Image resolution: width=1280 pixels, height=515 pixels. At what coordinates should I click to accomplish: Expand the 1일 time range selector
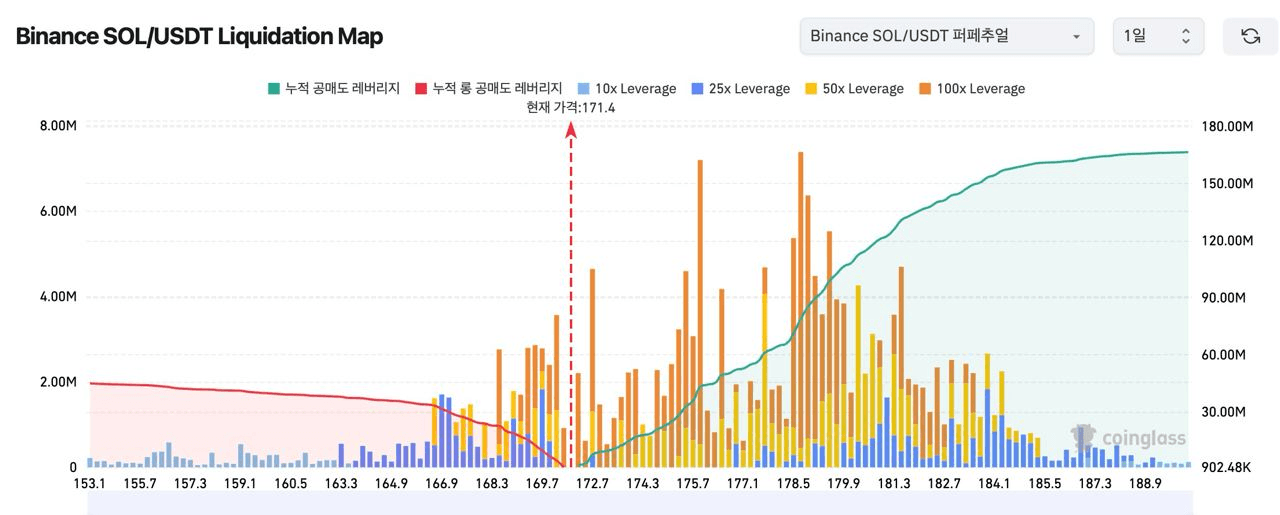coord(1158,36)
